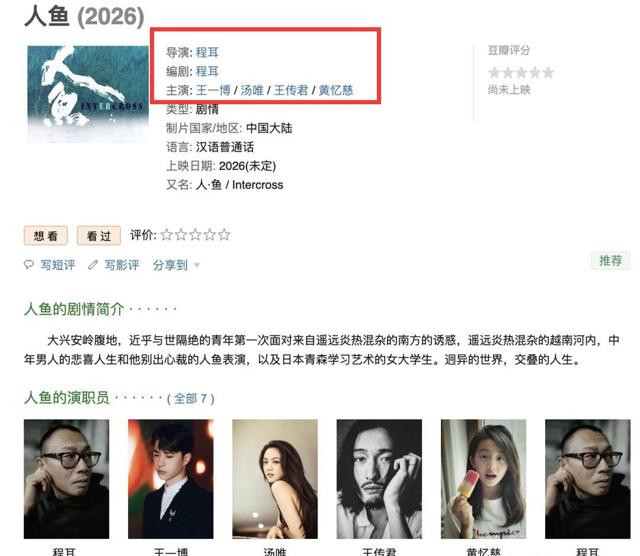Click 黄忆慈's photo holding a popsicle
This screenshot has height=556, width=640.
pyautogui.click(x=483, y=479)
